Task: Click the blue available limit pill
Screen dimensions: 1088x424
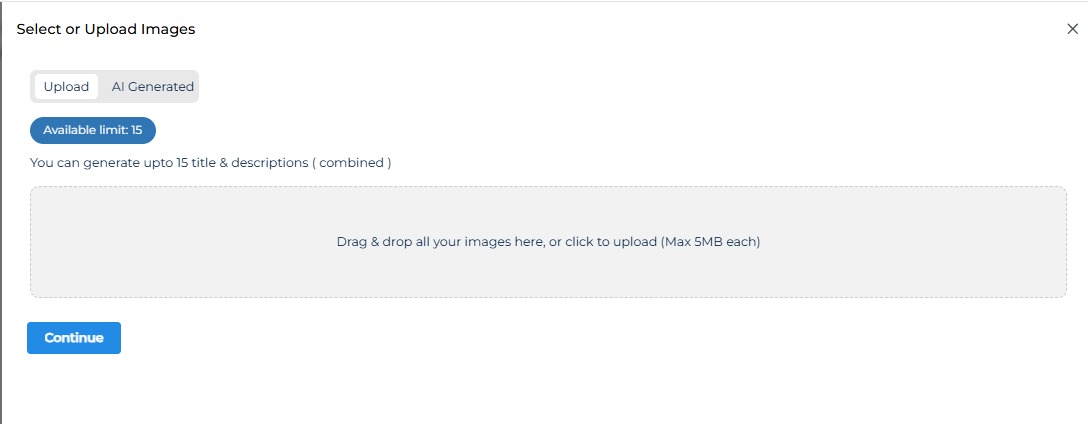Action: [x=93, y=130]
